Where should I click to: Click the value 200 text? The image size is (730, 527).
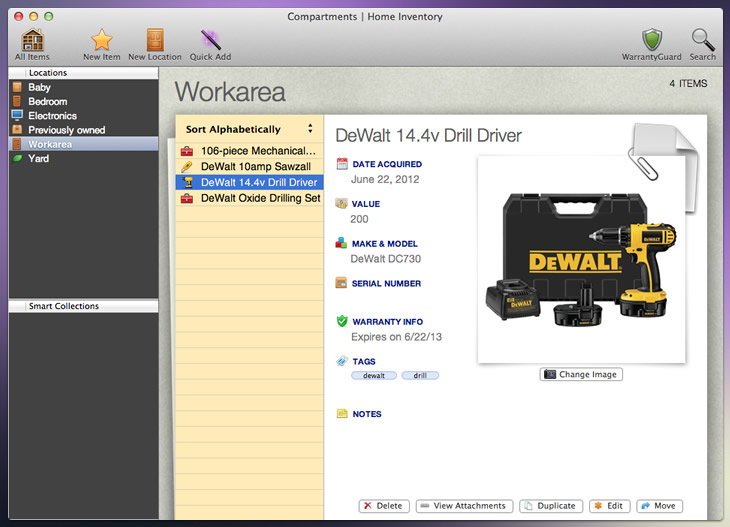(359, 219)
